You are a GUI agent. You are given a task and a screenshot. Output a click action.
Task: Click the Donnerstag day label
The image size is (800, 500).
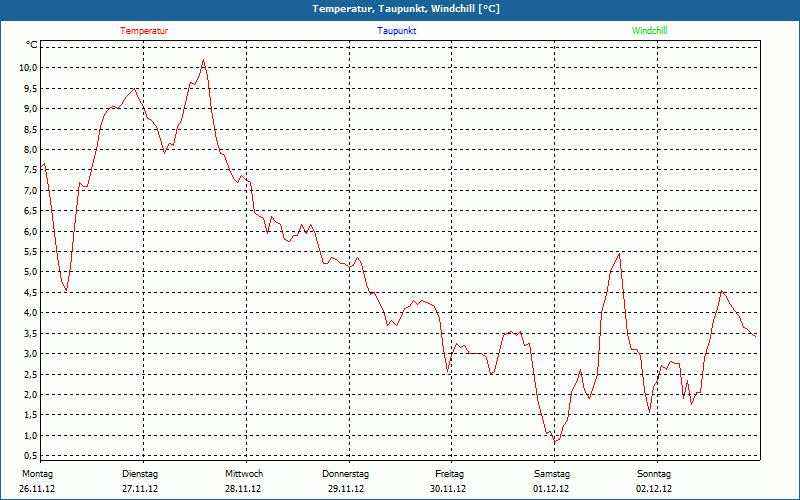tap(345, 474)
